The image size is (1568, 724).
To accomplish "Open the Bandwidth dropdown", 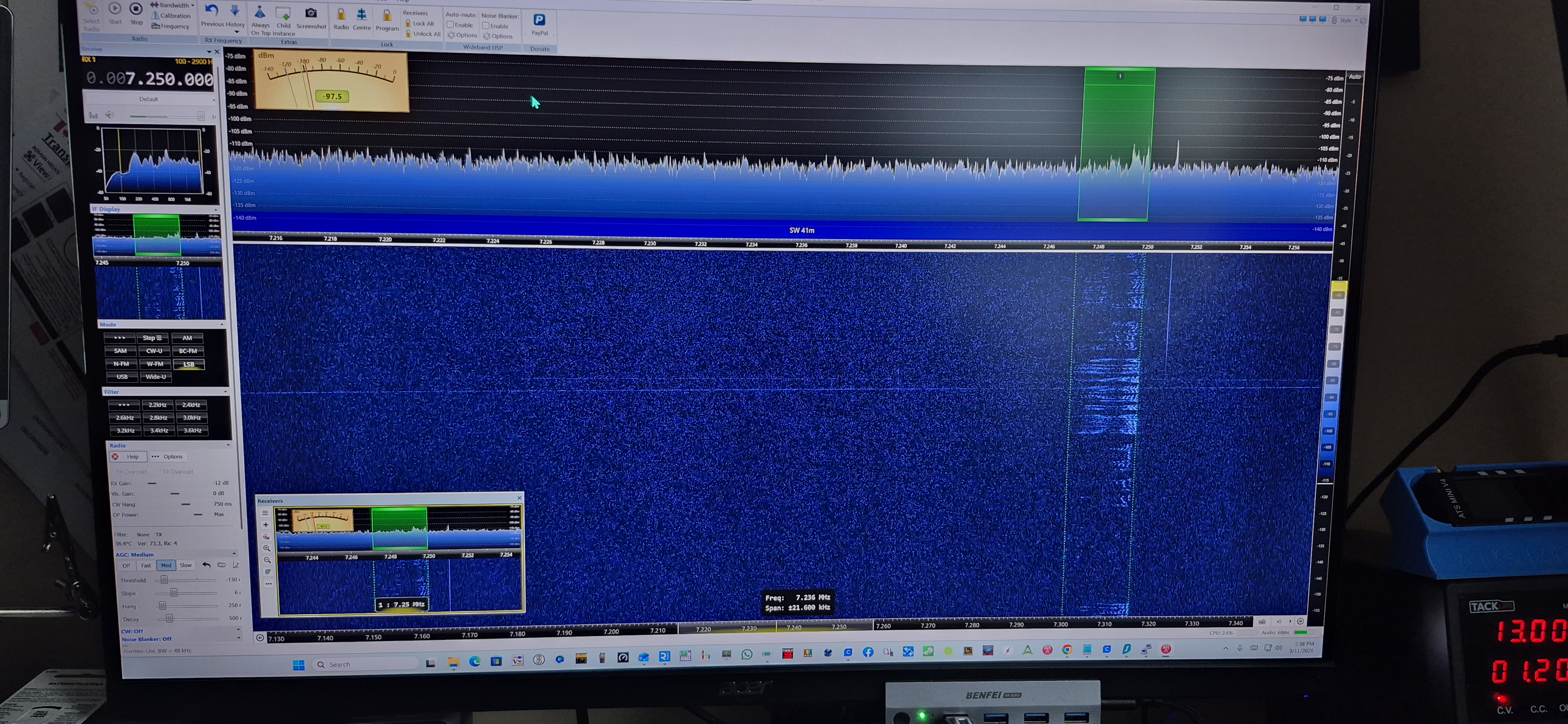I will tap(176, 5).
